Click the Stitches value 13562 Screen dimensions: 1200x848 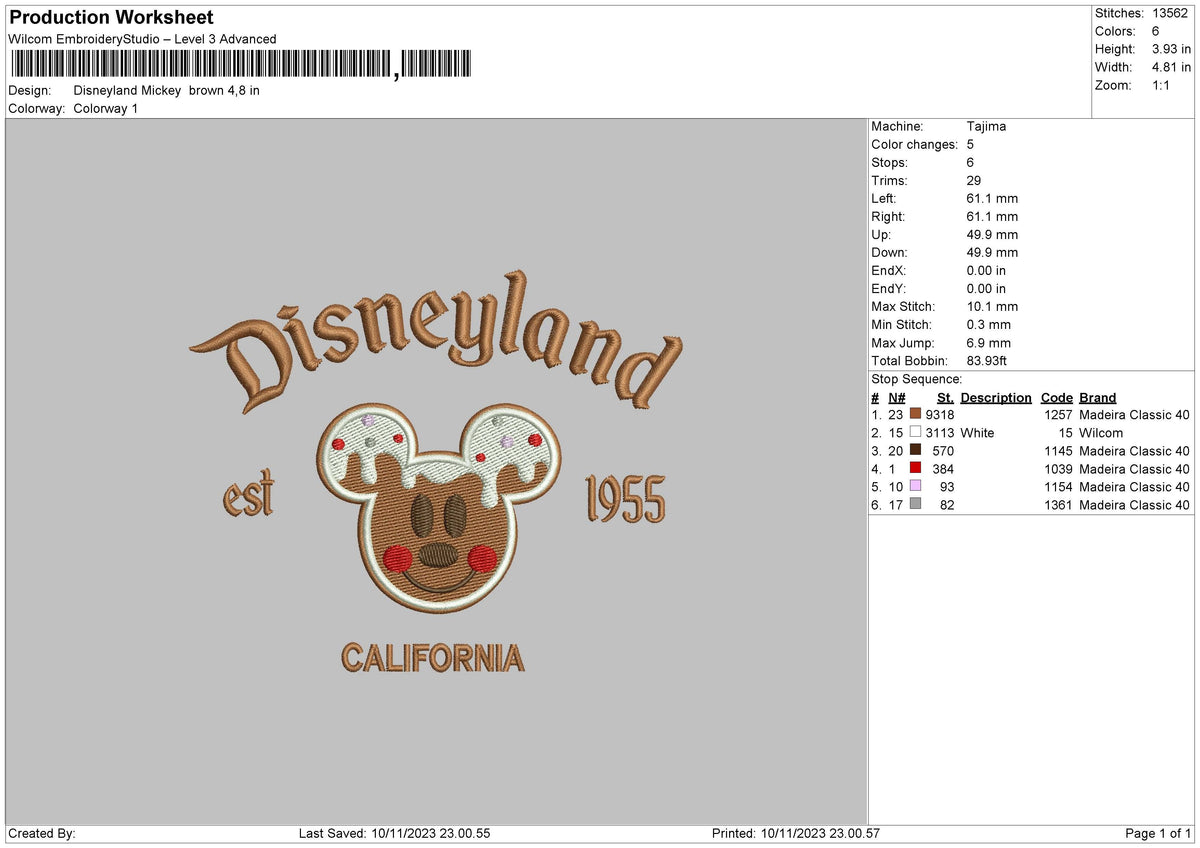[x=1171, y=13]
